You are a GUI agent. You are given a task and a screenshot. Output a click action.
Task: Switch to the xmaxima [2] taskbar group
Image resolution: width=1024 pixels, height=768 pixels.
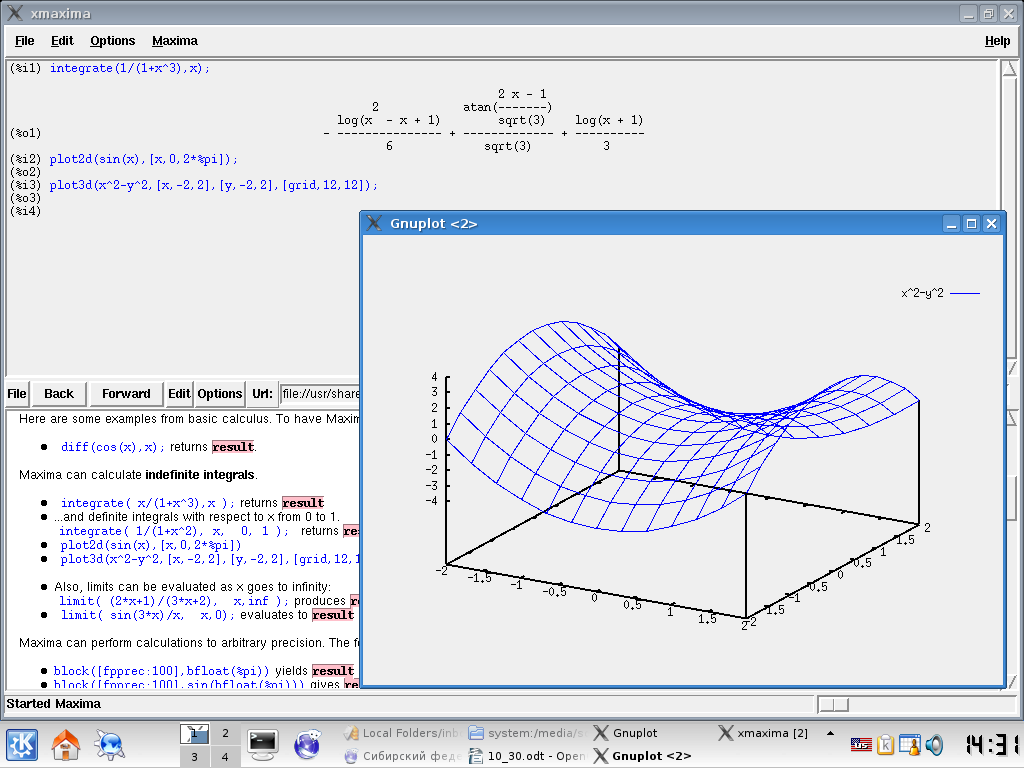pos(765,733)
